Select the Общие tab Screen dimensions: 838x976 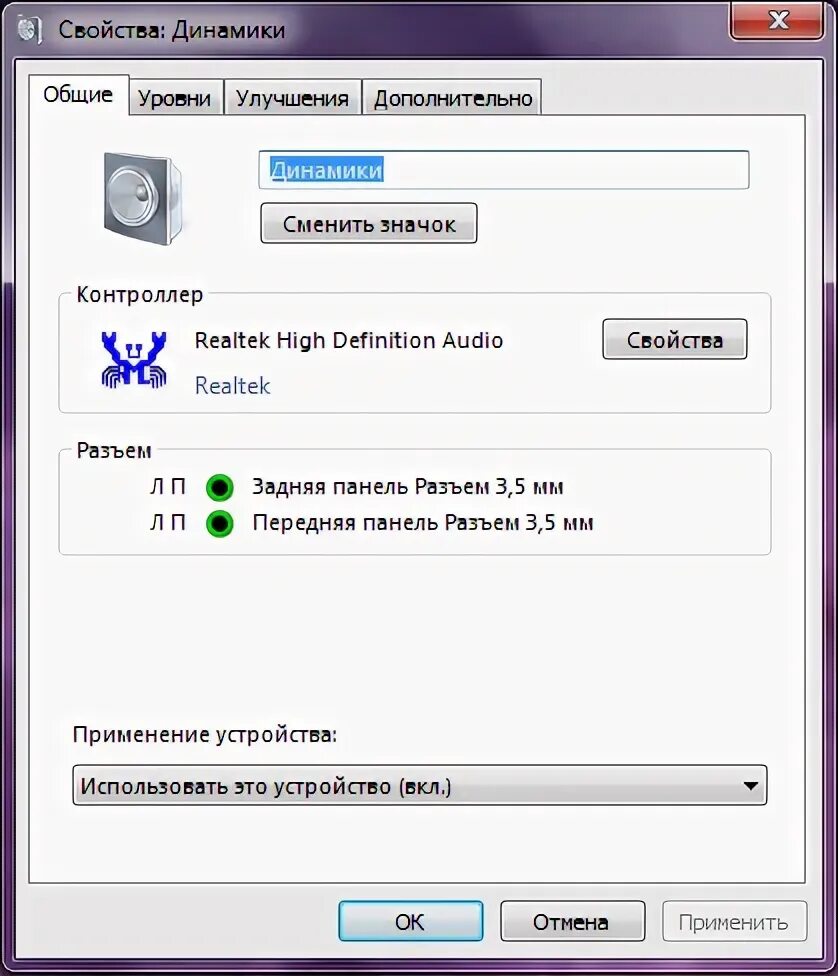tap(78, 95)
